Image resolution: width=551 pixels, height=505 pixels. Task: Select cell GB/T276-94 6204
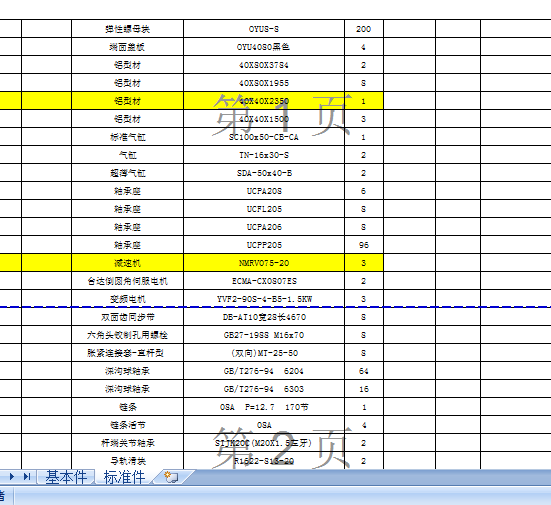coord(264,371)
